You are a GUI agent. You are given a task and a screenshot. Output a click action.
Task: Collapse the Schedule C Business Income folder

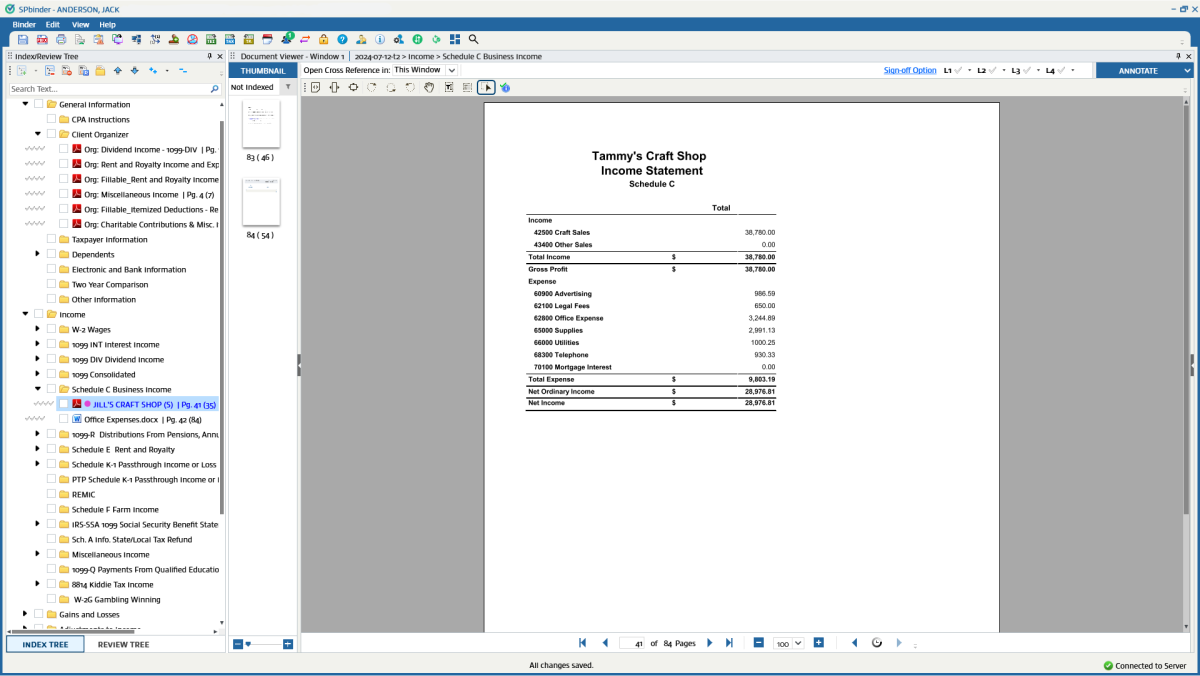tap(38, 389)
